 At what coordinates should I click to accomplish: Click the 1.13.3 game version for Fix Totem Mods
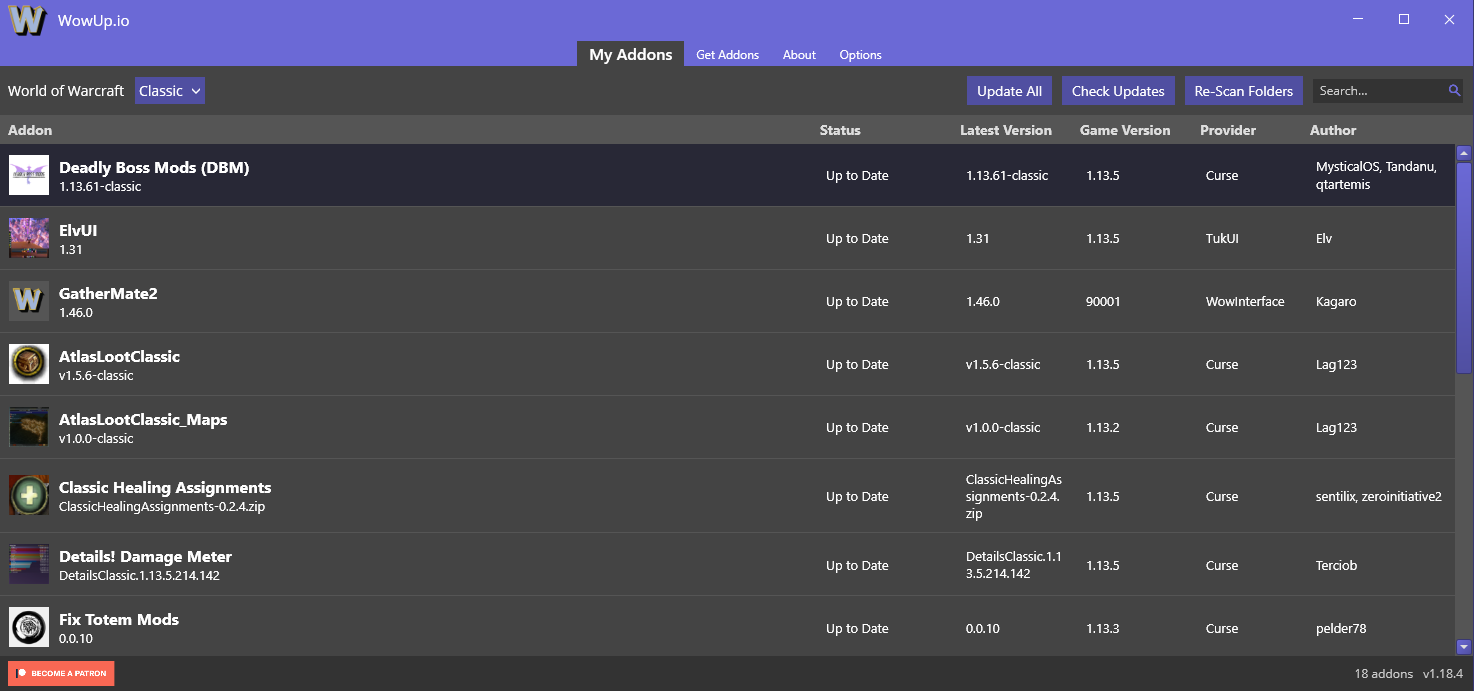click(1103, 628)
